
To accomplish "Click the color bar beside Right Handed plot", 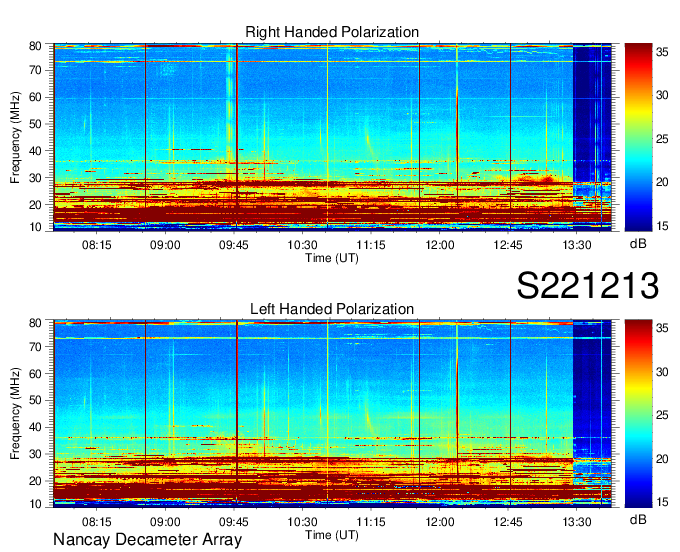I will (x=638, y=137).
